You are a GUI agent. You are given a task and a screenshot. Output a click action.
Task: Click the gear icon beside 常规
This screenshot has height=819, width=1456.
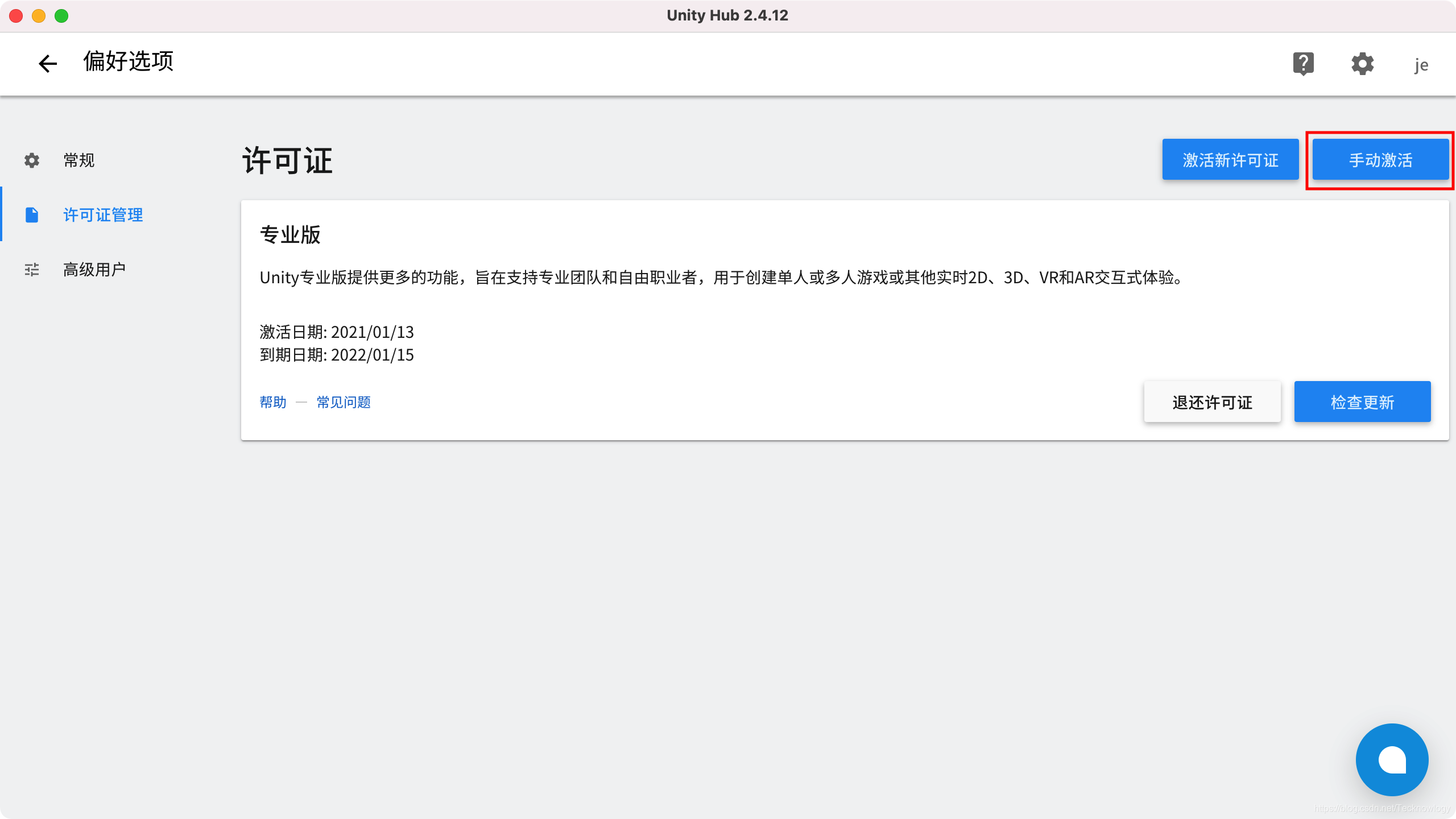click(x=32, y=160)
